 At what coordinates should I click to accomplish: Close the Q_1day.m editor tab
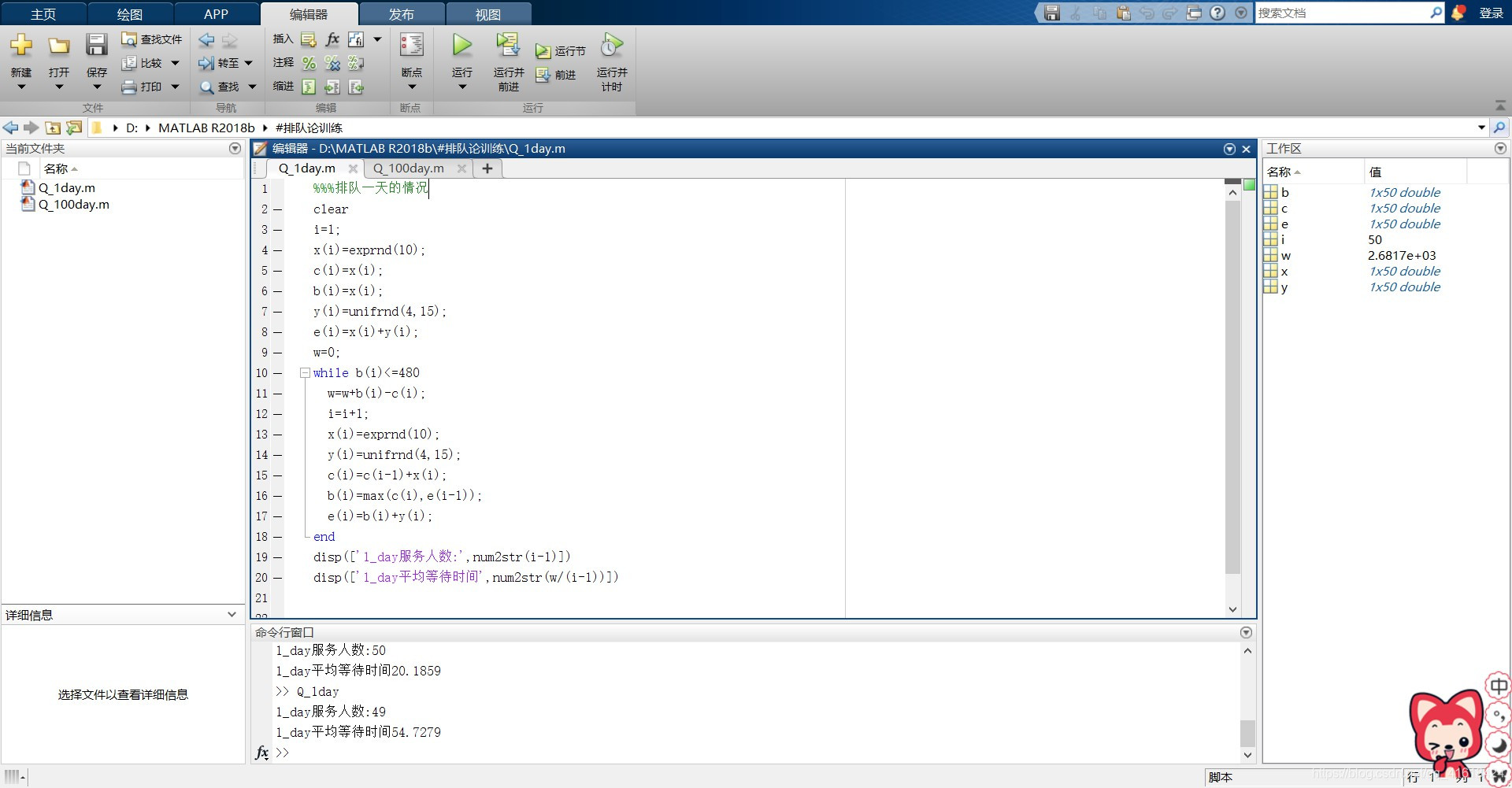point(353,168)
